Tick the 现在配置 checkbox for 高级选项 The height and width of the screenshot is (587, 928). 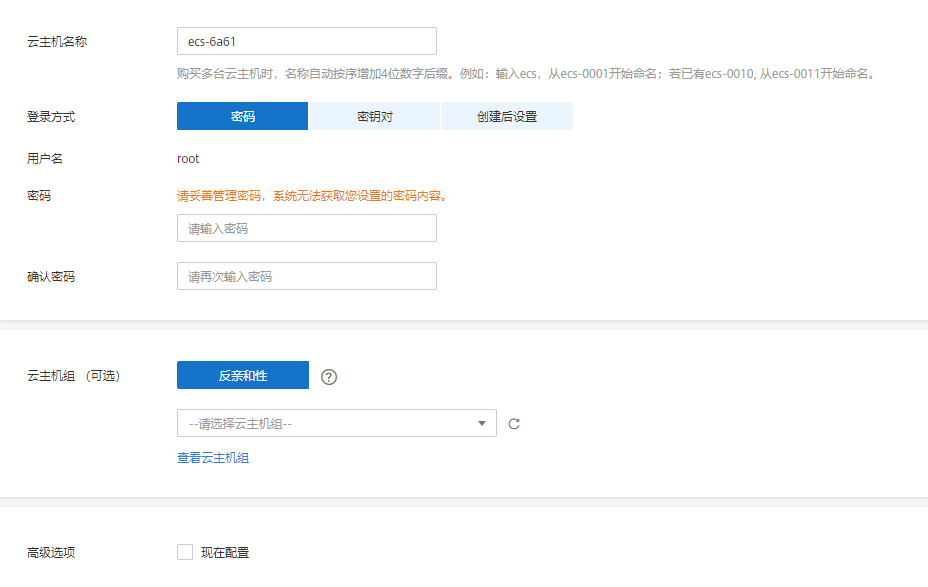(x=184, y=552)
